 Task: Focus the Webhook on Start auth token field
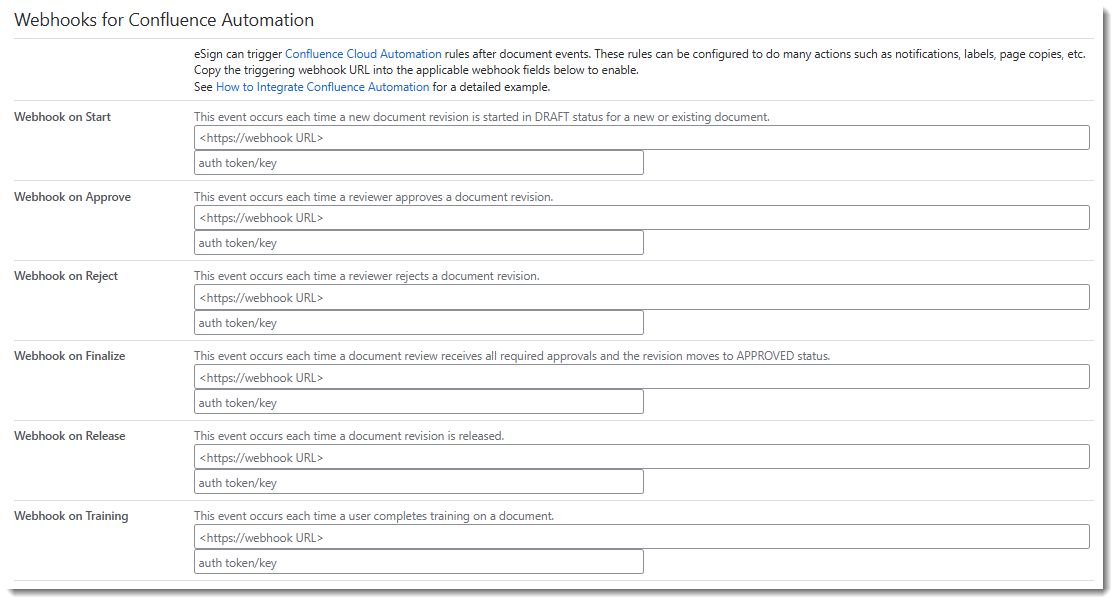coord(418,163)
